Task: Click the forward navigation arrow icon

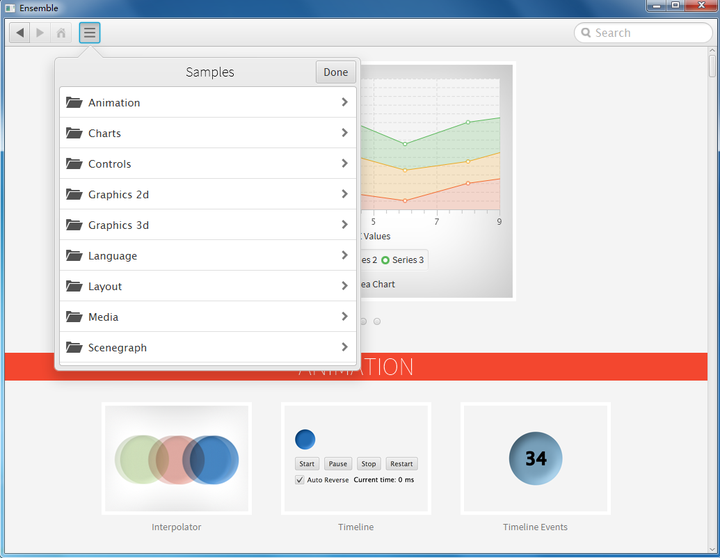Action: click(40, 33)
